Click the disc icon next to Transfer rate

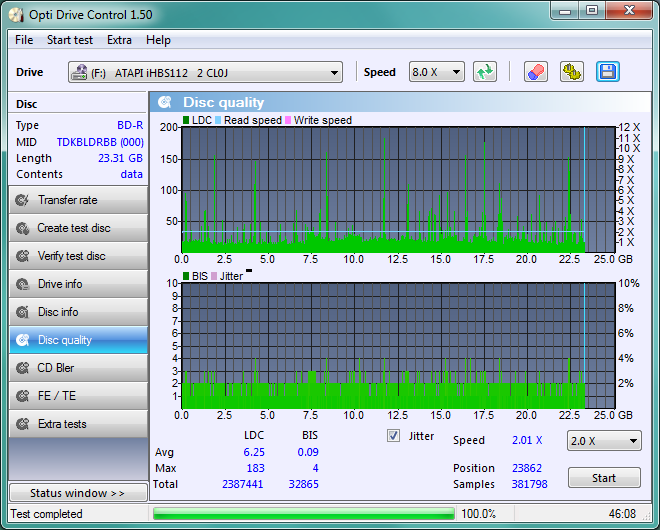coord(22,200)
